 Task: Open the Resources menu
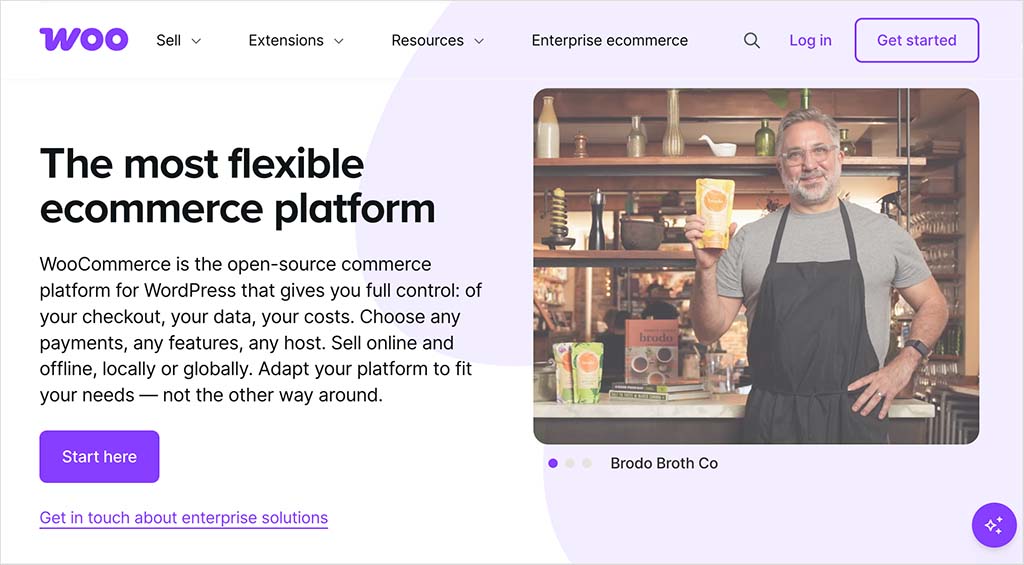pos(428,40)
